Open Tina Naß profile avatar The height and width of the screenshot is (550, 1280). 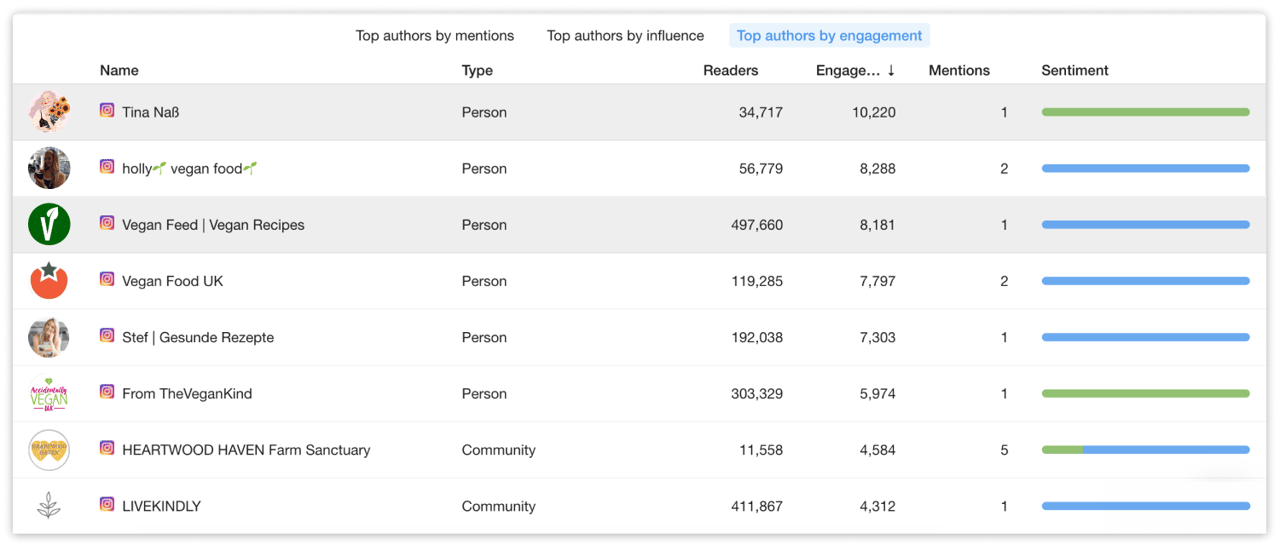[49, 112]
